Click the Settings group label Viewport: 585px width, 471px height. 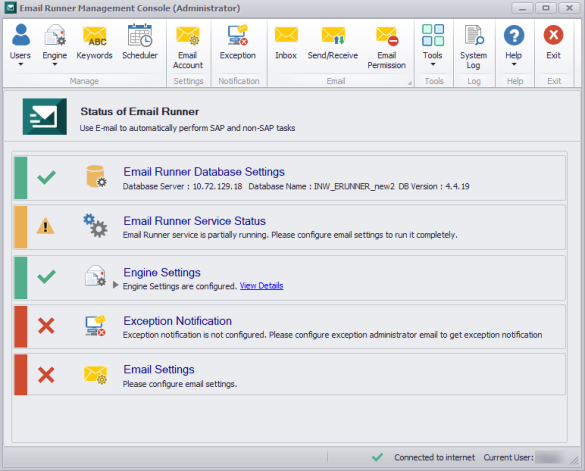[x=188, y=81]
